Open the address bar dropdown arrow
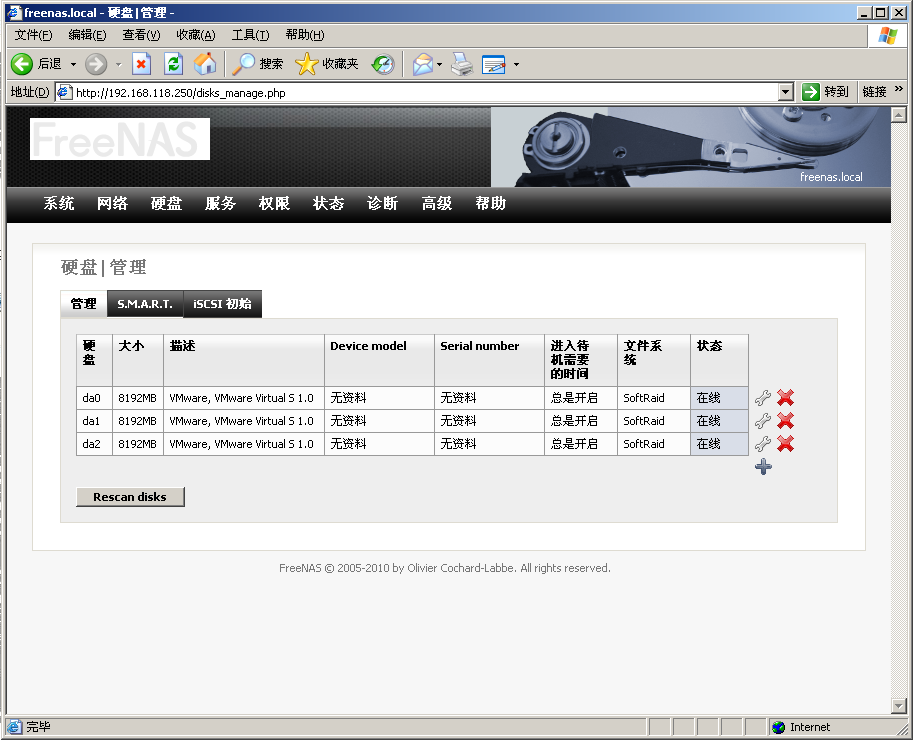The width and height of the screenshot is (914, 740). click(x=786, y=92)
